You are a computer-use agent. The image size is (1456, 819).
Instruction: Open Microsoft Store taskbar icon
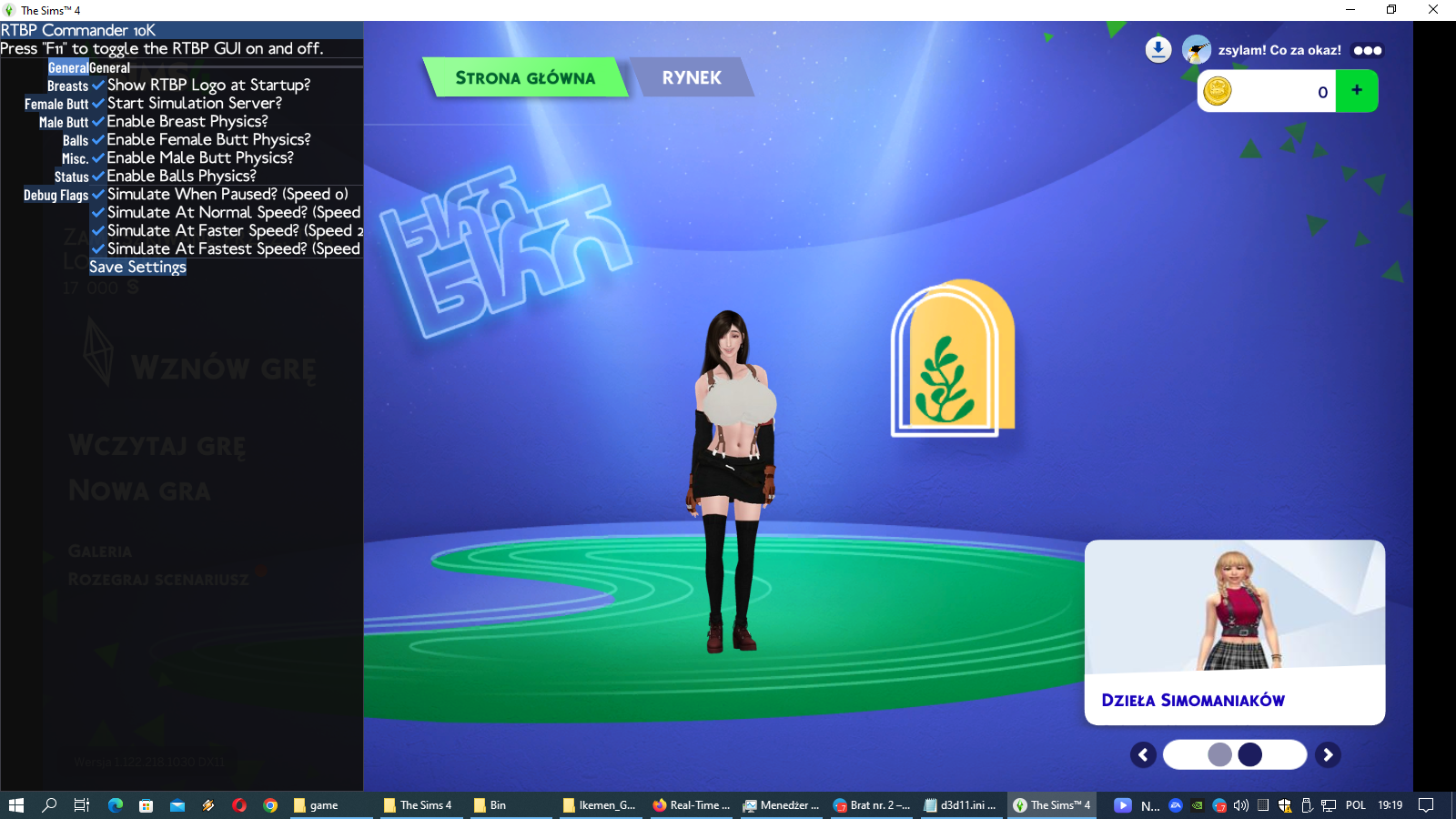click(x=146, y=805)
